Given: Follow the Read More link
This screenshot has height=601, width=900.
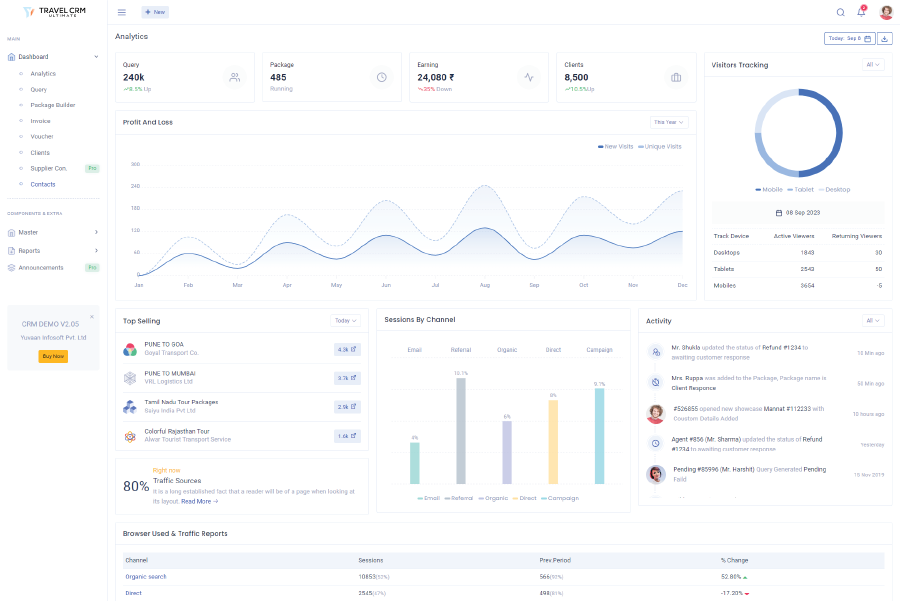Looking at the screenshot, I should (x=199, y=501).
